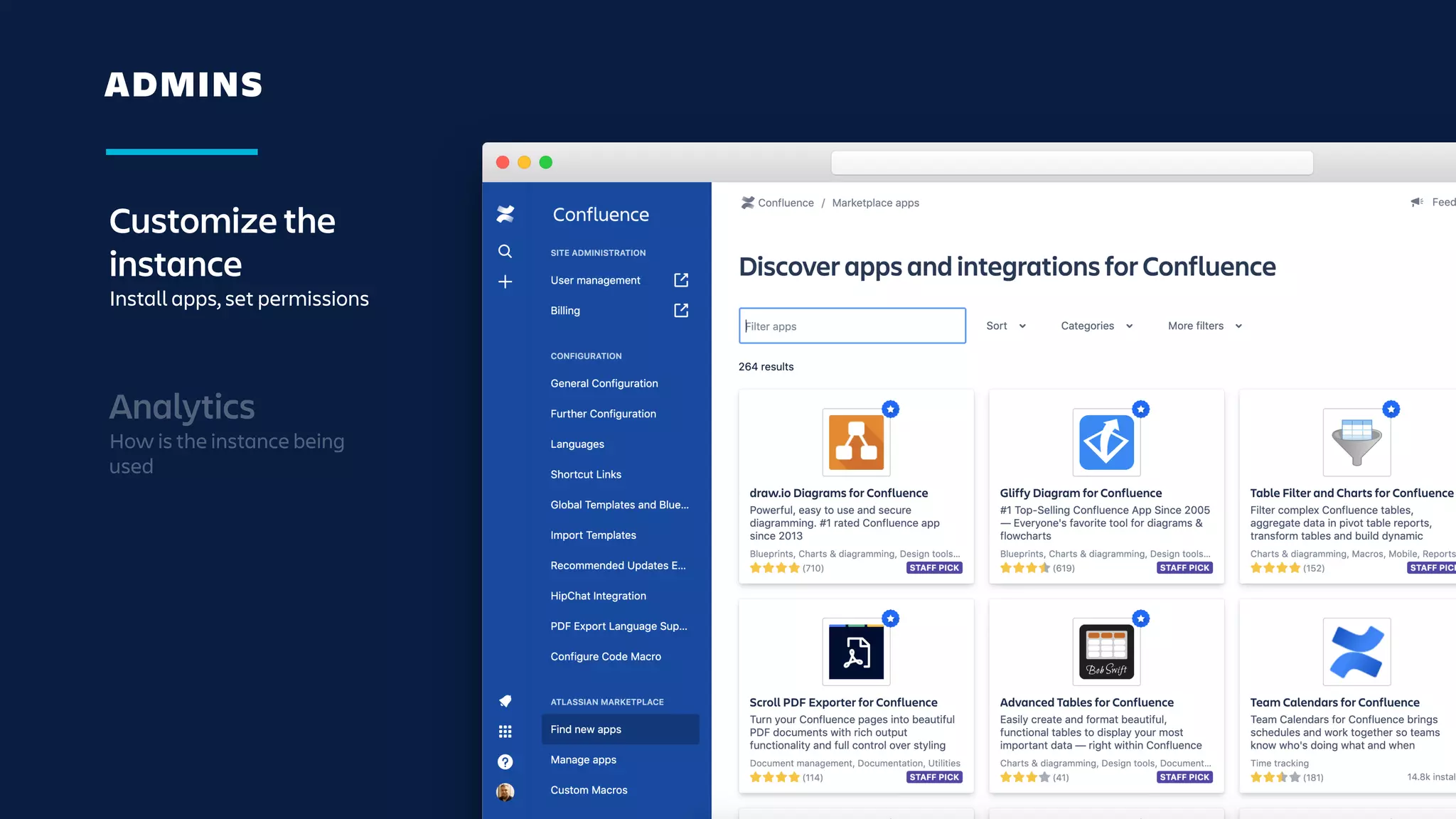The height and width of the screenshot is (819, 1456).
Task: Click the Marketplace apps breadcrumb
Action: coord(875,203)
